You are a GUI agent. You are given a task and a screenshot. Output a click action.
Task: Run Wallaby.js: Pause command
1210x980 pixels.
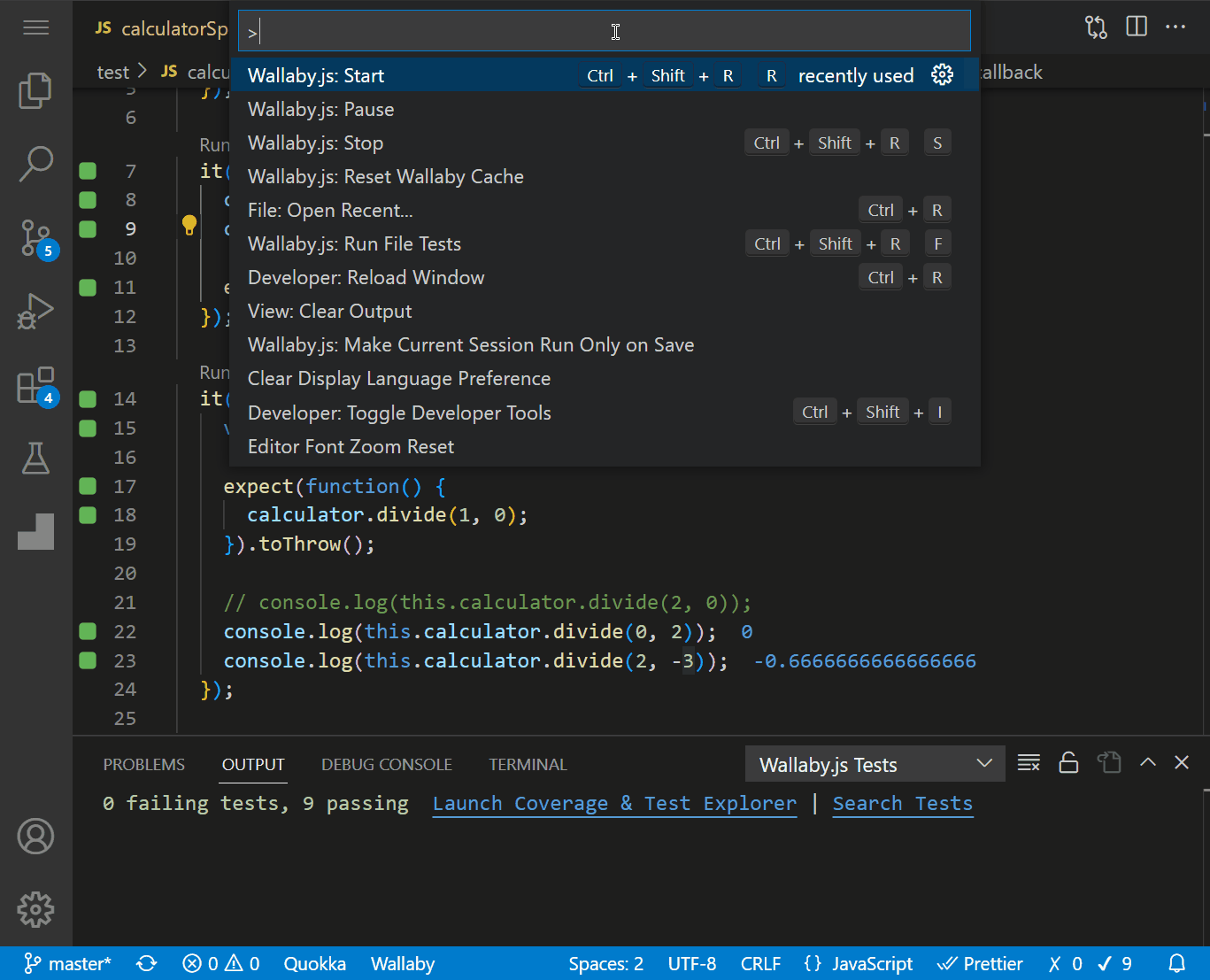pos(605,109)
